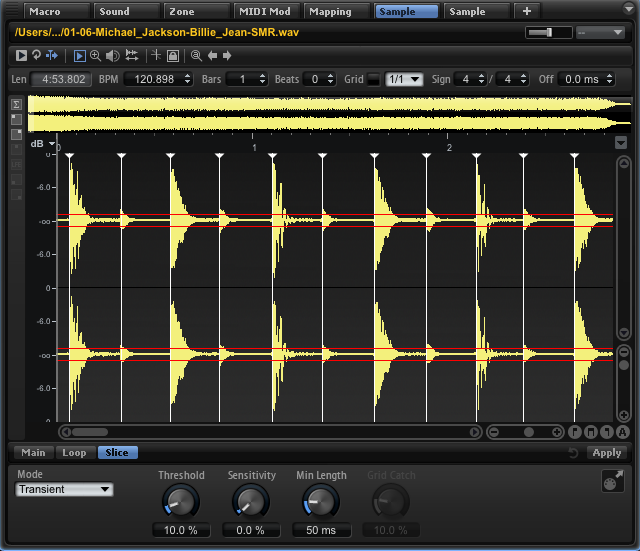This screenshot has height=551, width=640.
Task: Click the right arrow icon in toolbar
Action: click(x=227, y=56)
